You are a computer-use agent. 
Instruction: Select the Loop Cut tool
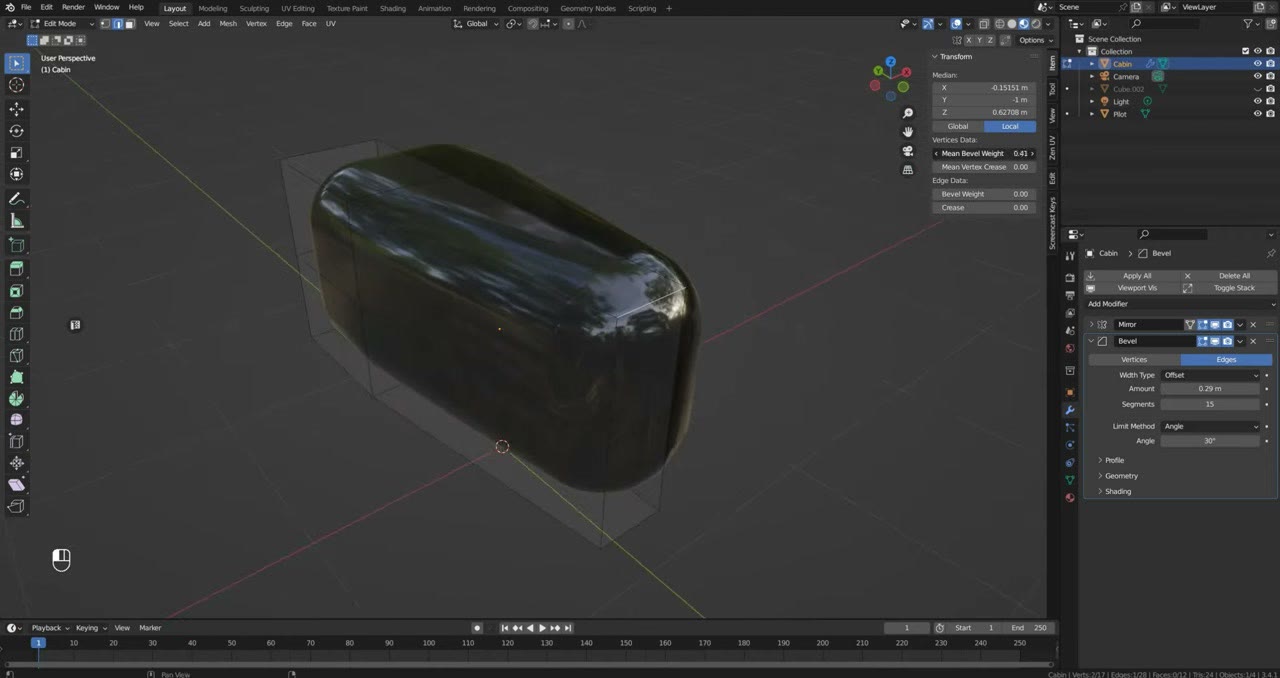16,334
